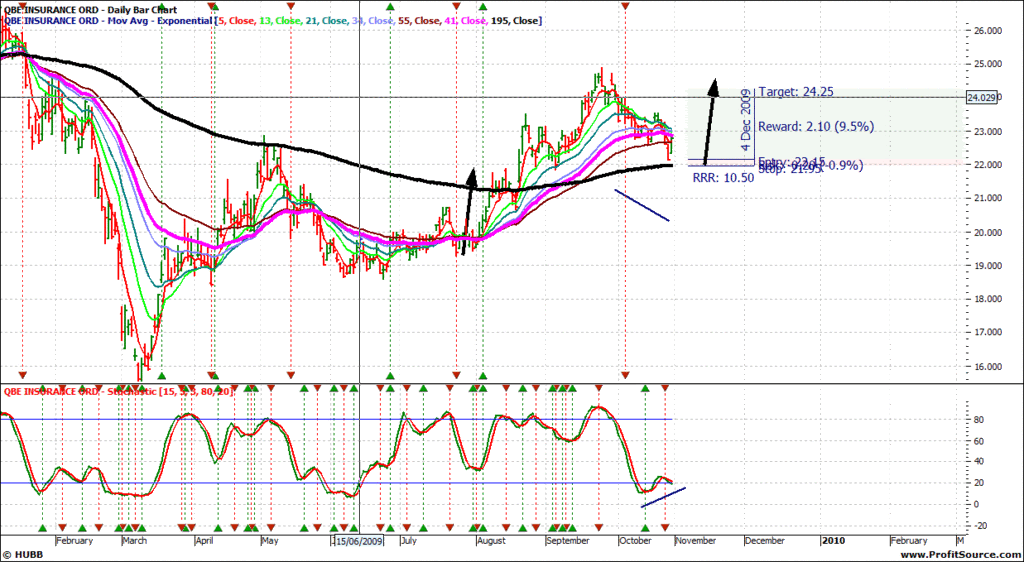Select the '195, Close' black legend entry
The width and height of the screenshot is (1024, 562).
[x=515, y=21]
